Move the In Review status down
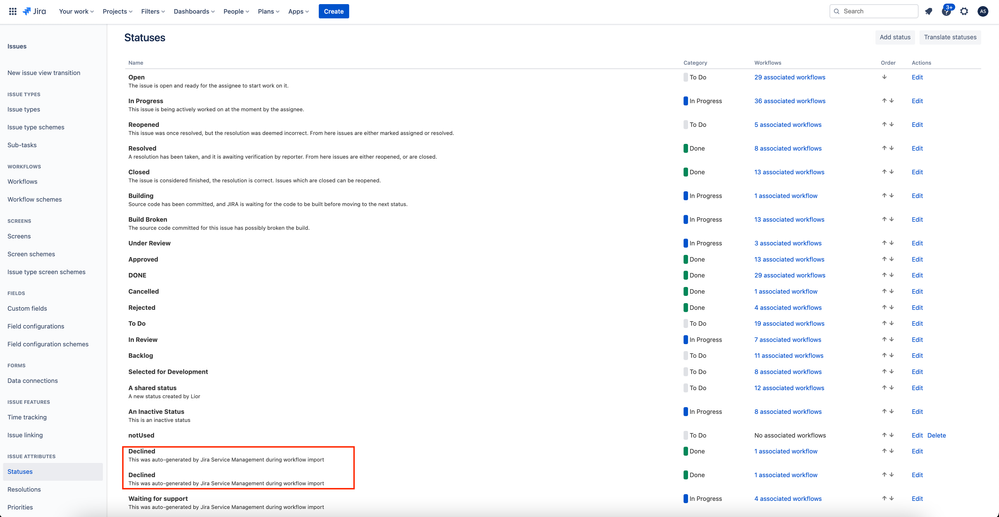Viewport: 999px width, 517px height. pyautogui.click(x=891, y=340)
